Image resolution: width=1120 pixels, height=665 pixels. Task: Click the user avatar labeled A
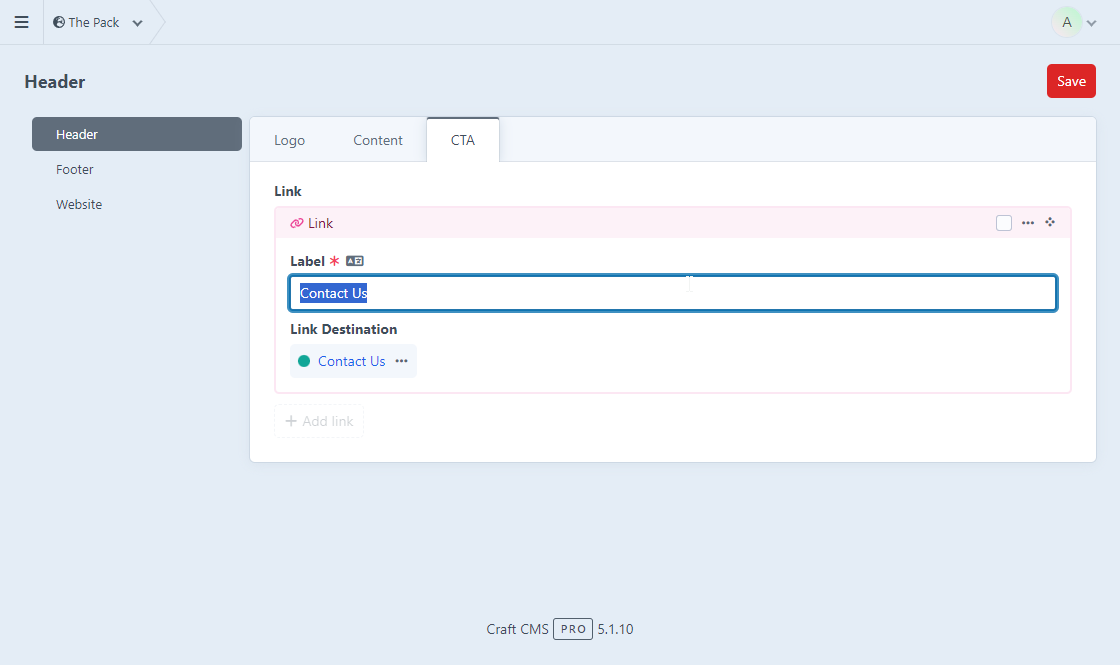tap(1066, 22)
